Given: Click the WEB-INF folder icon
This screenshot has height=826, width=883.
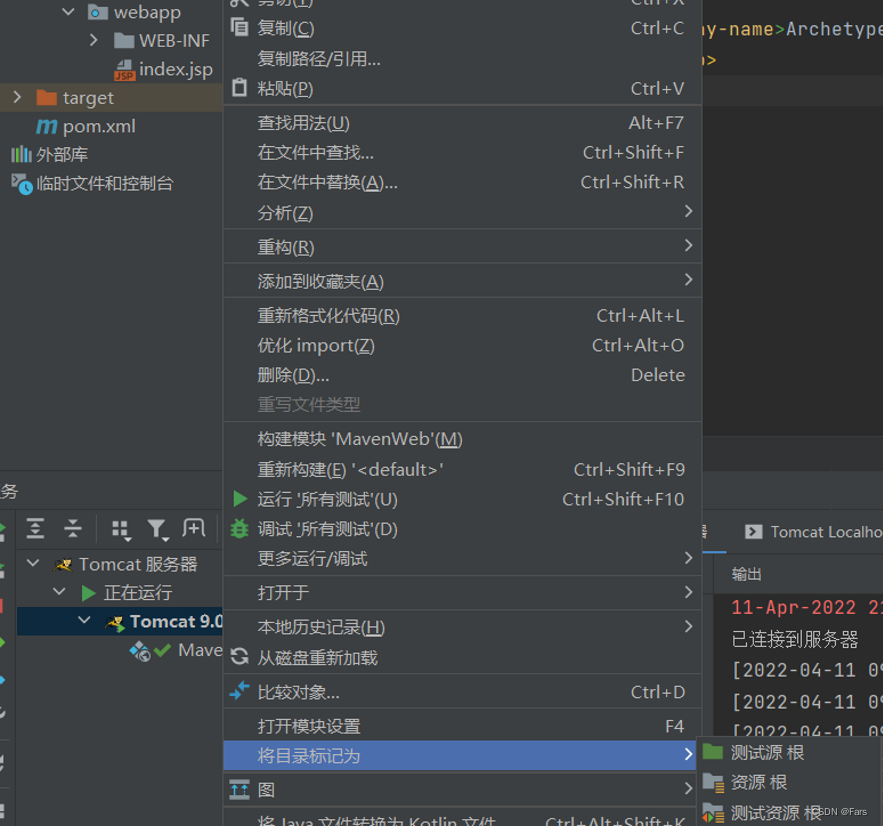Looking at the screenshot, I should [124, 41].
